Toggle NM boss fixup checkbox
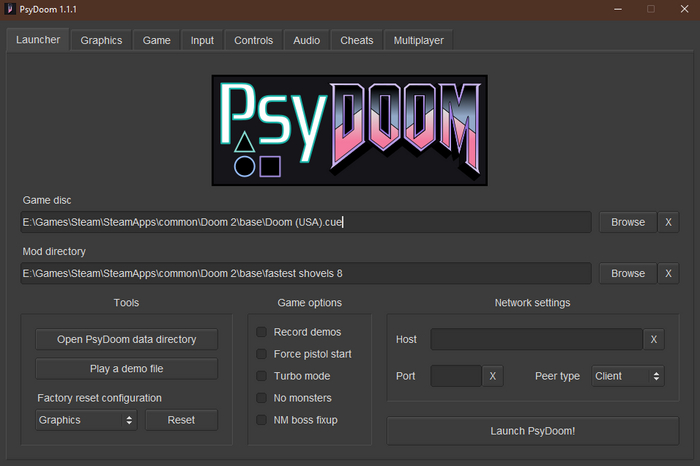The image size is (700, 466). (262, 420)
